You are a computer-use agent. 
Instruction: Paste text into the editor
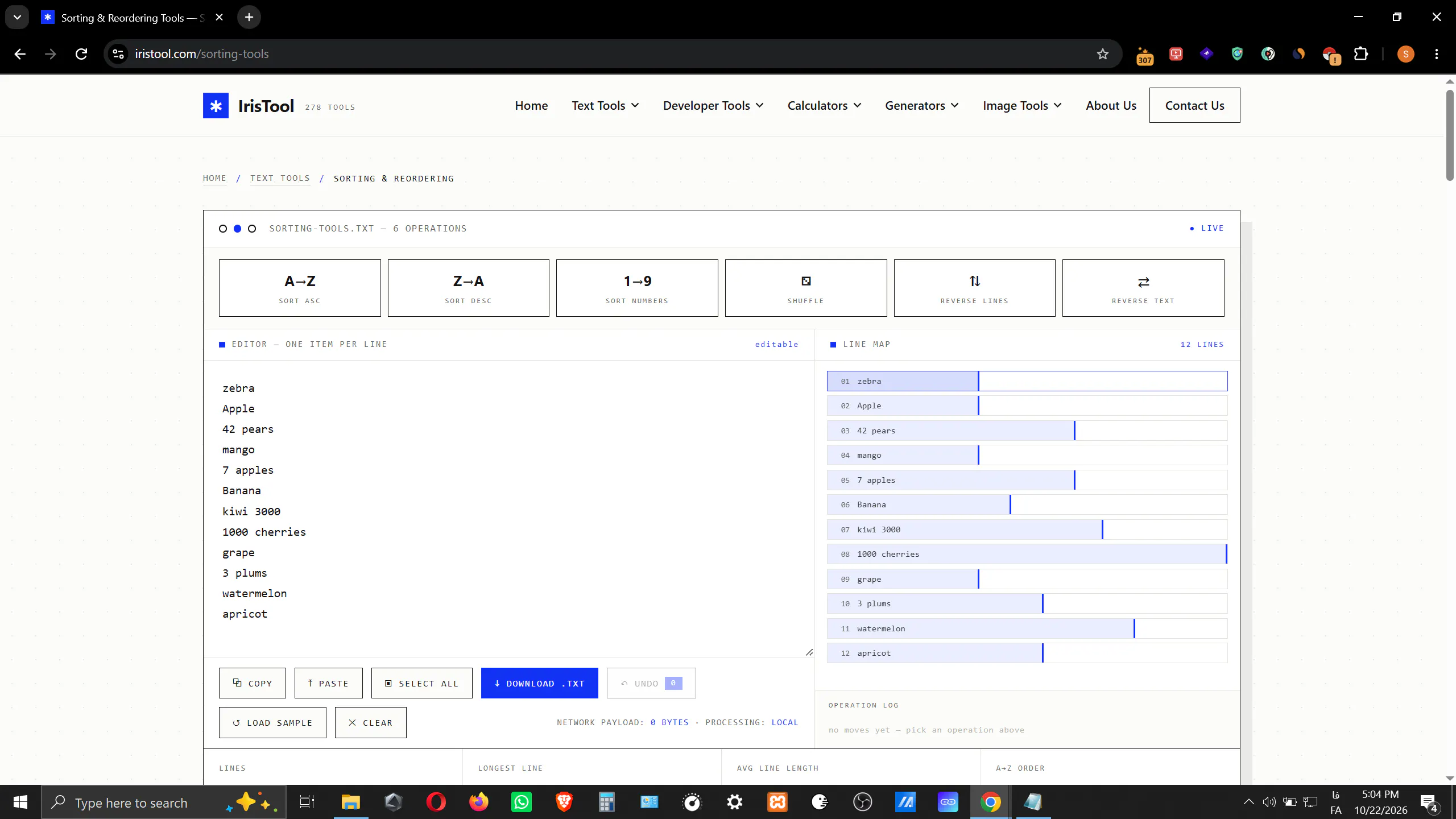point(328,683)
